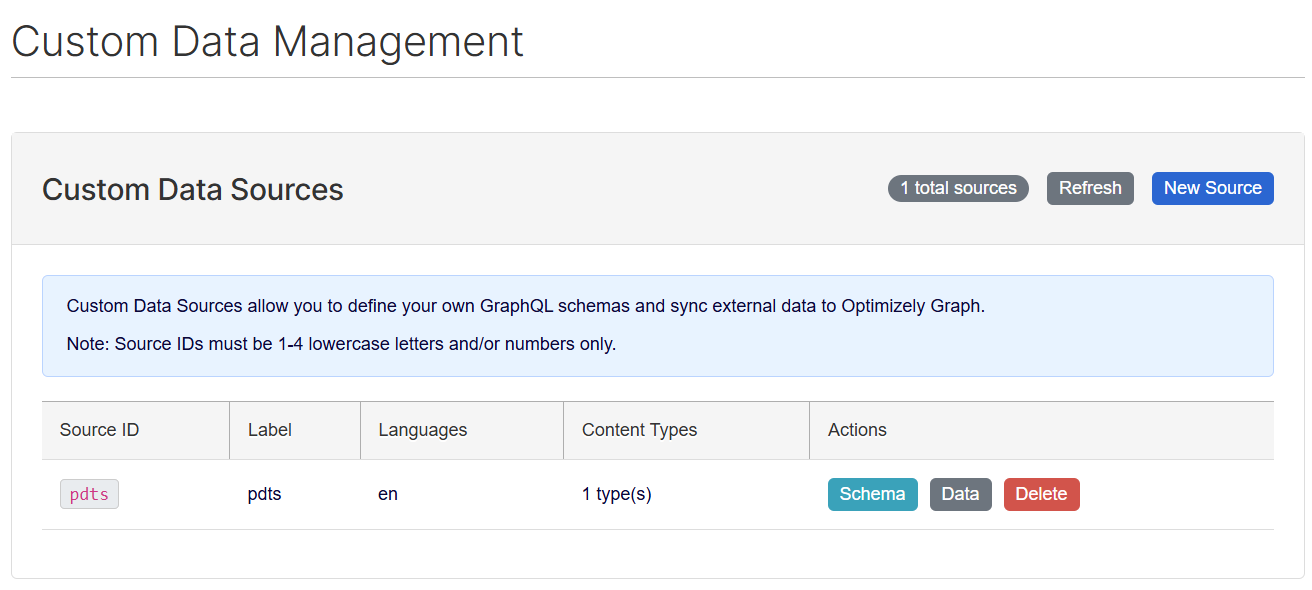The width and height of the screenshot is (1312, 590).
Task: Open Data for the pdts source
Action: pyautogui.click(x=960, y=494)
